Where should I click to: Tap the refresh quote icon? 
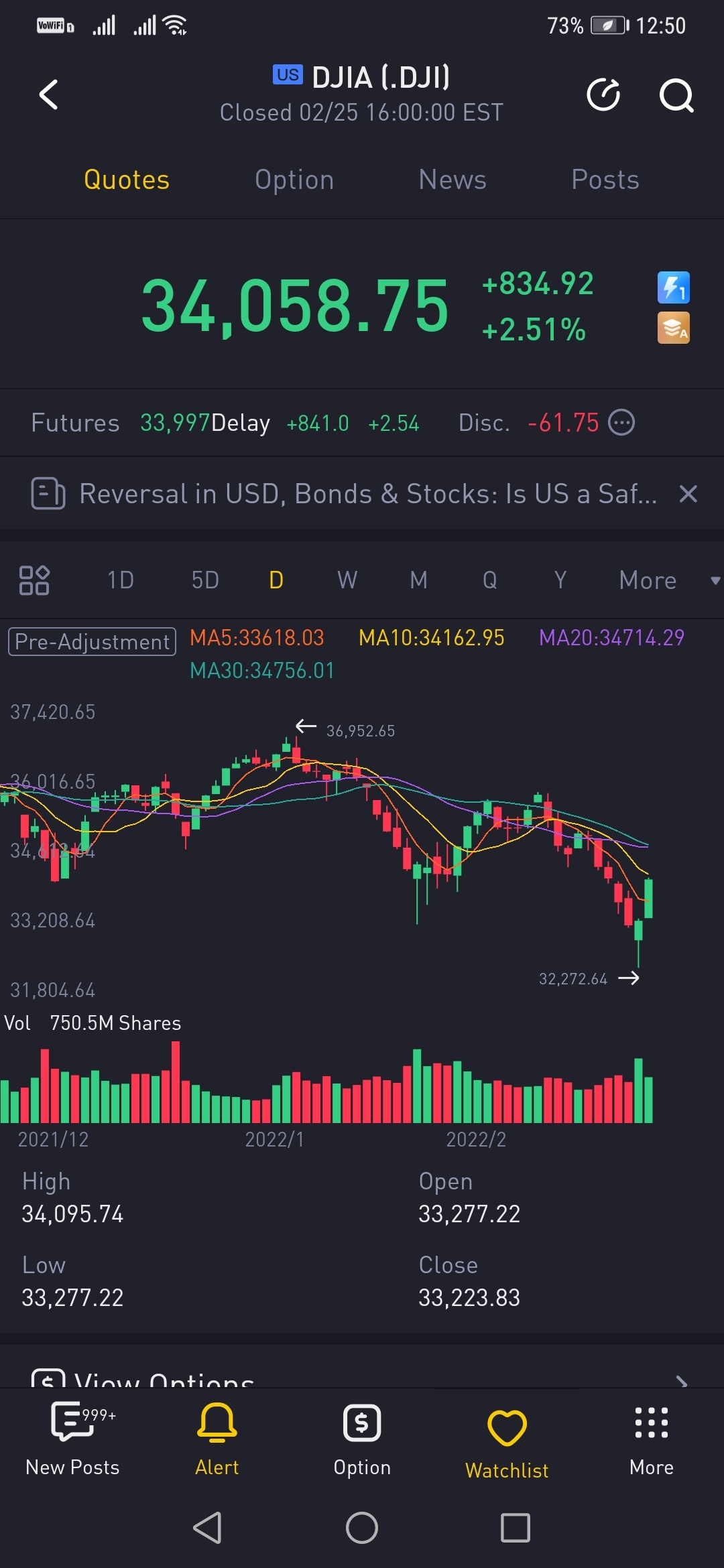[603, 94]
